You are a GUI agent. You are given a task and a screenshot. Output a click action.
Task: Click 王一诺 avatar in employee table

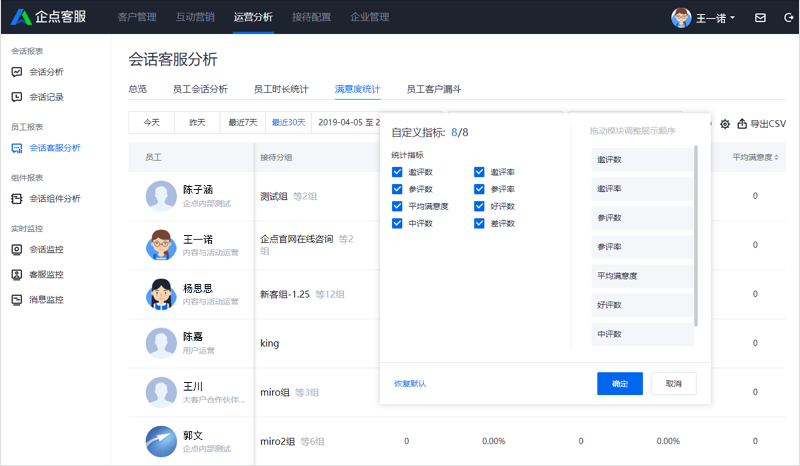pyautogui.click(x=161, y=245)
